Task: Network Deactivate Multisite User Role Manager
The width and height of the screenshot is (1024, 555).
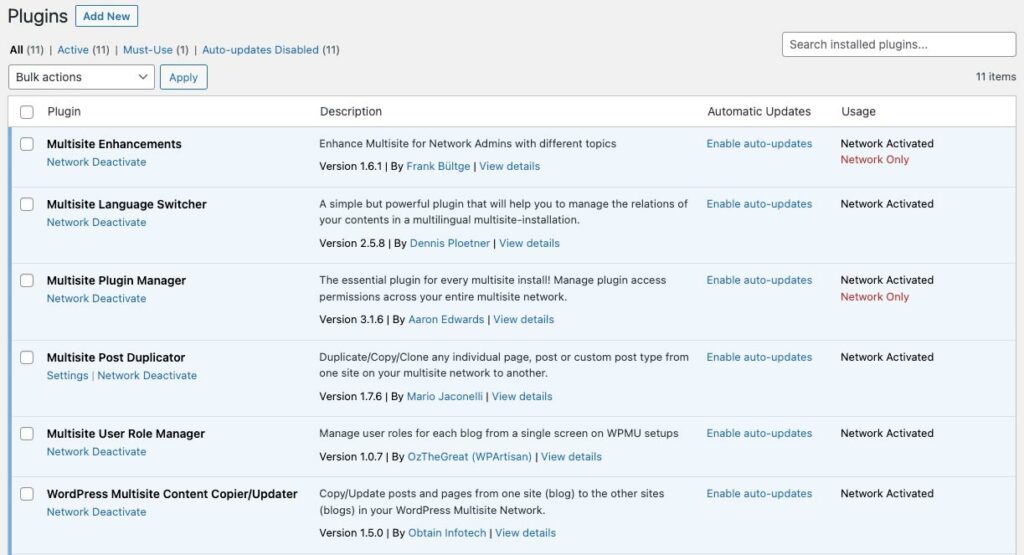Action: [x=97, y=452]
